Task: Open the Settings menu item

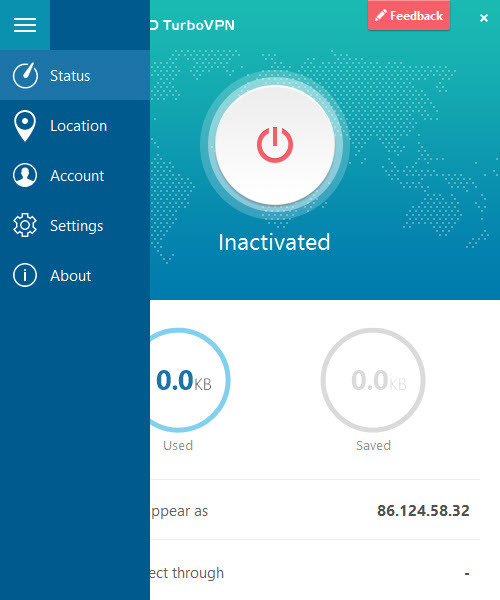Action: point(75,225)
